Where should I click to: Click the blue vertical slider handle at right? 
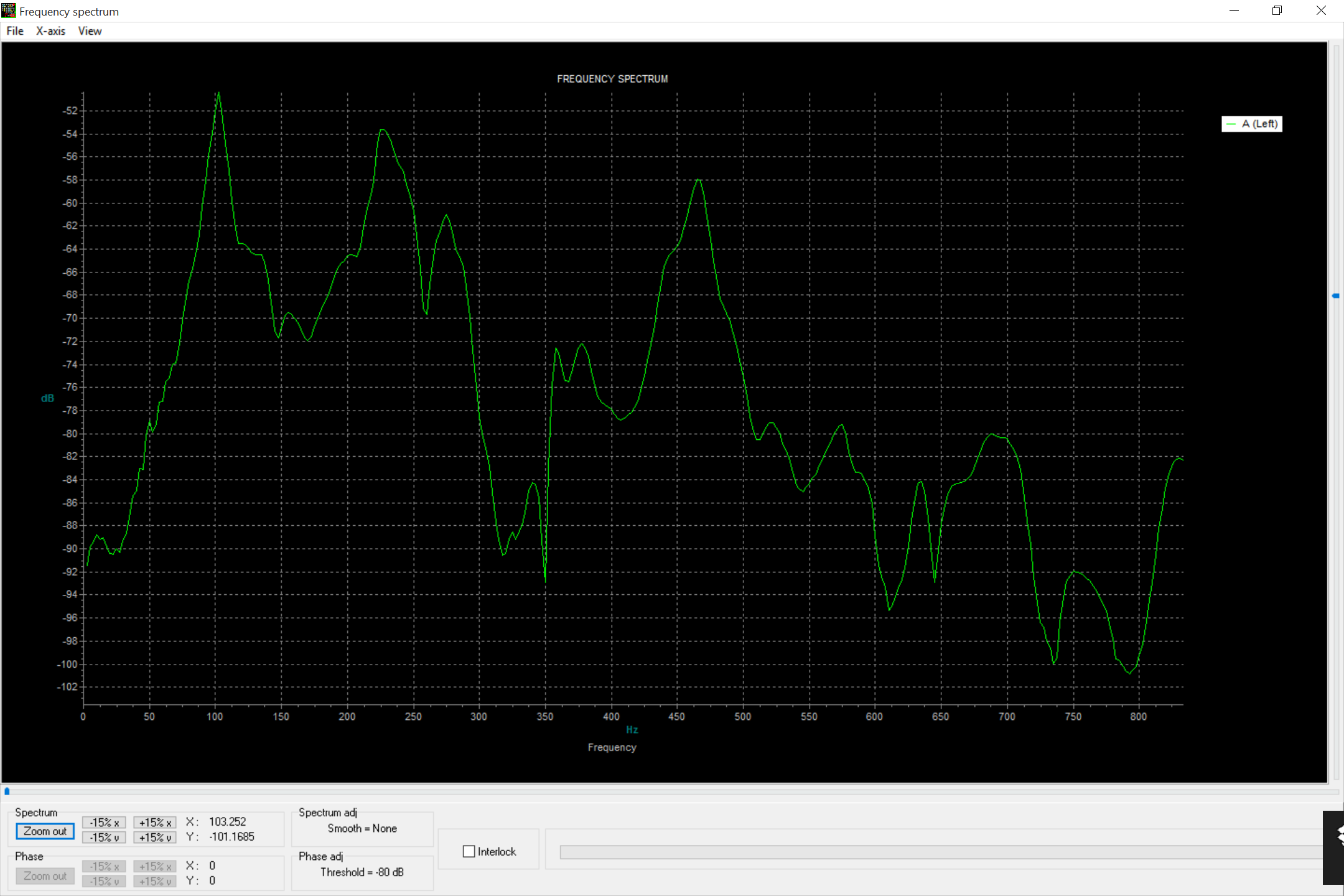pyautogui.click(x=1335, y=296)
